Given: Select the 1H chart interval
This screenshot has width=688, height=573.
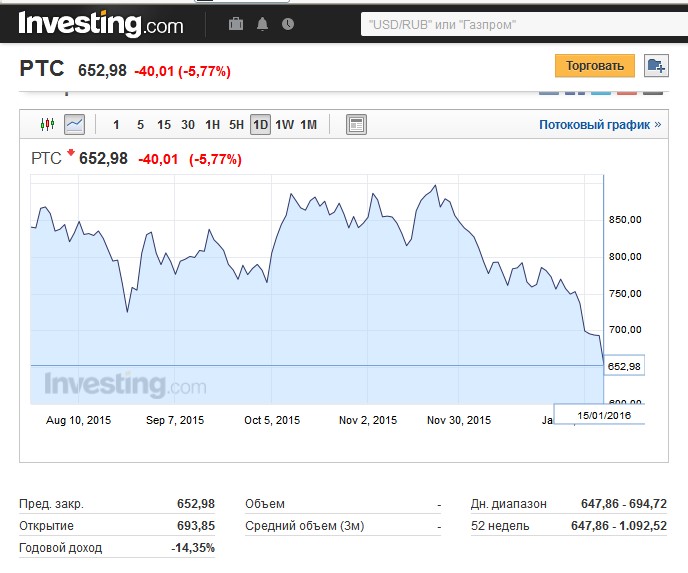Looking at the screenshot, I should point(212,125).
